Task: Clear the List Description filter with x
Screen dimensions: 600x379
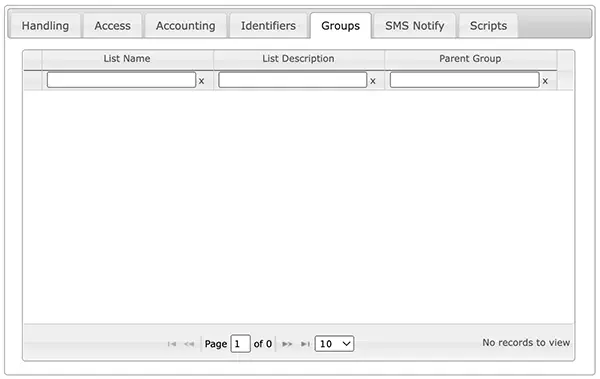Action: coord(373,81)
